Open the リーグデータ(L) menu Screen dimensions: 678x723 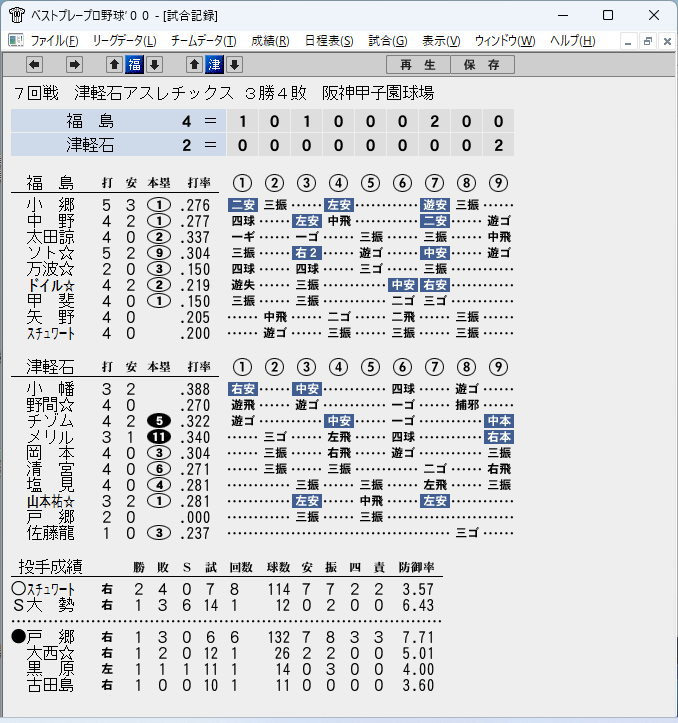(x=125, y=41)
